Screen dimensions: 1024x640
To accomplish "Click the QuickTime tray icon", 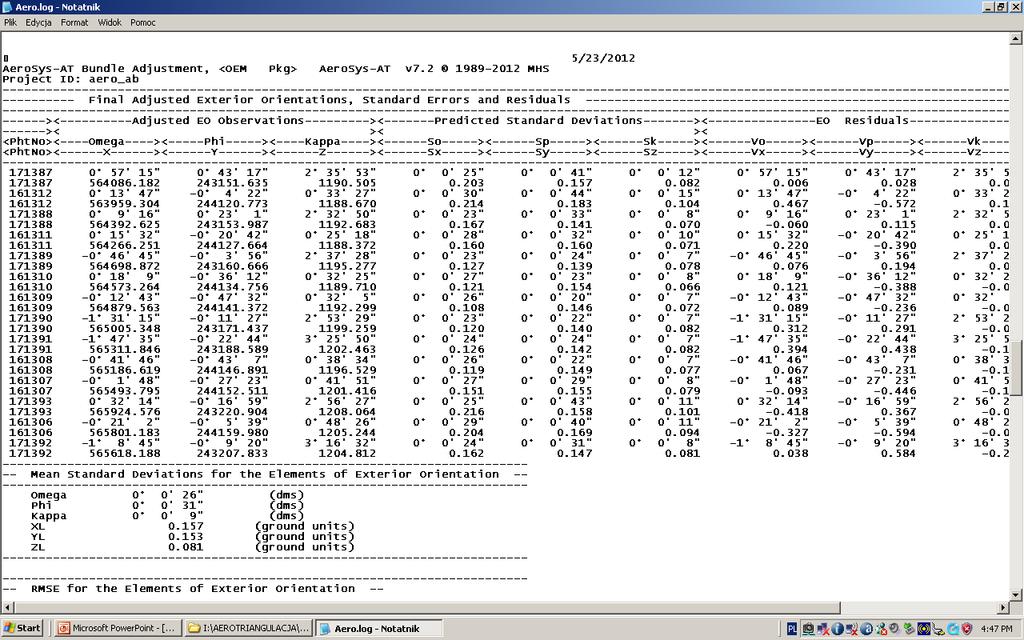I will pyautogui.click(x=953, y=629).
